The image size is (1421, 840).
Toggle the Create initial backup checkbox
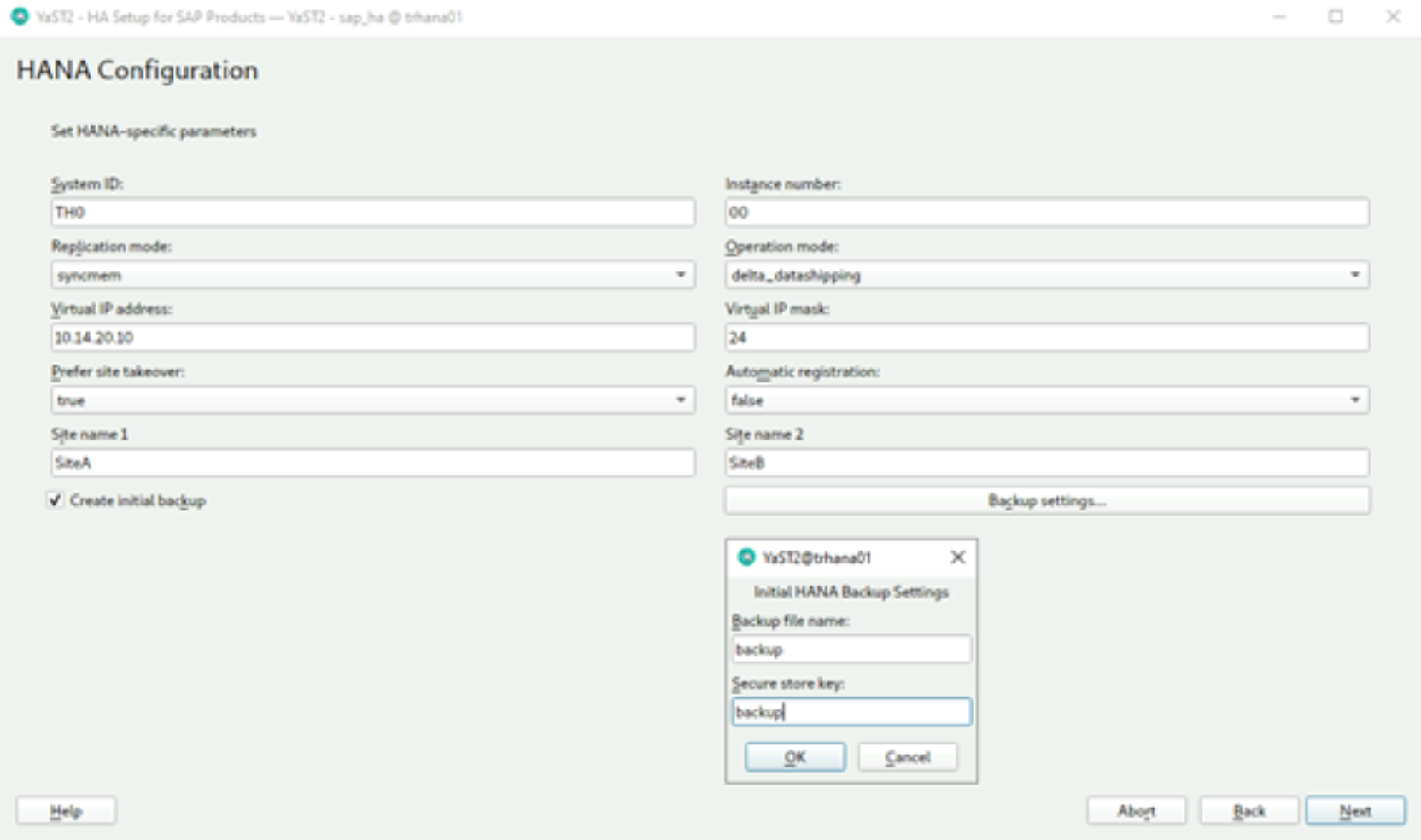(x=56, y=500)
